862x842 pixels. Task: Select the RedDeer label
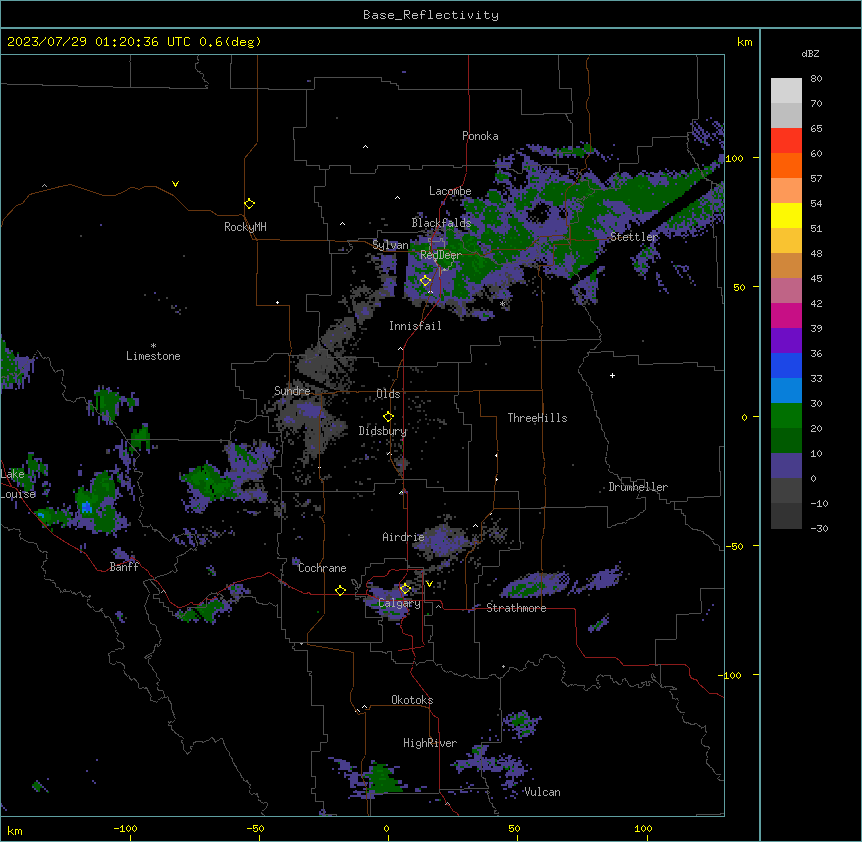440,255
